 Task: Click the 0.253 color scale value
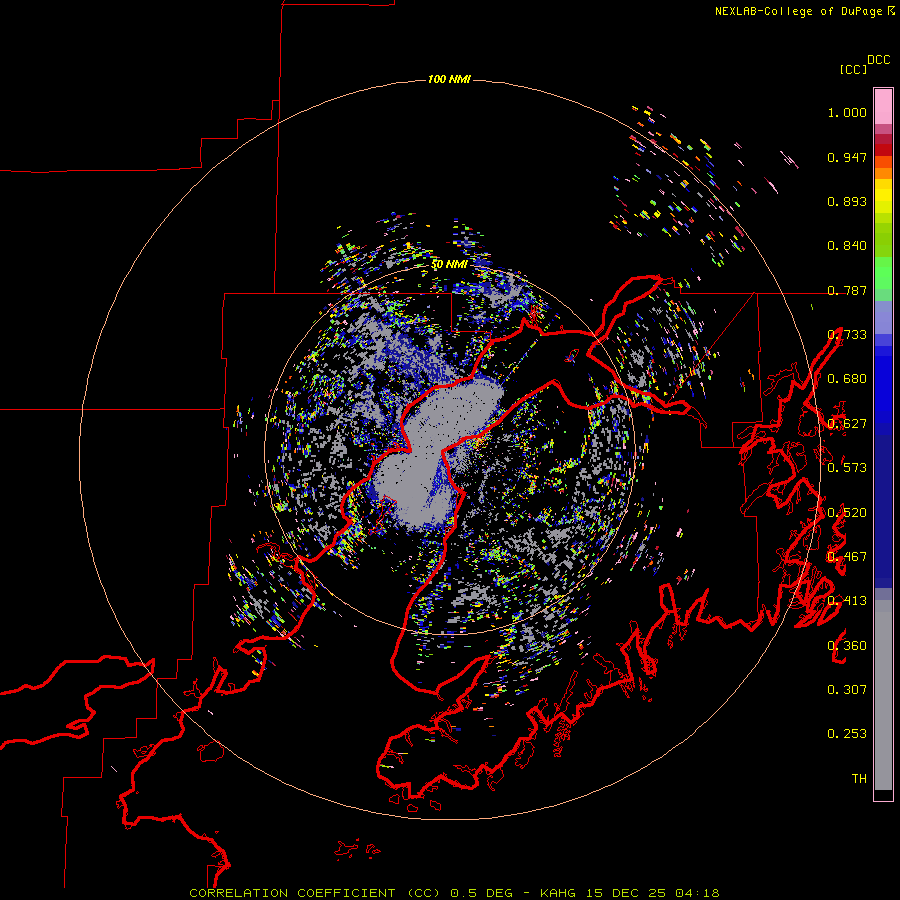click(x=847, y=734)
